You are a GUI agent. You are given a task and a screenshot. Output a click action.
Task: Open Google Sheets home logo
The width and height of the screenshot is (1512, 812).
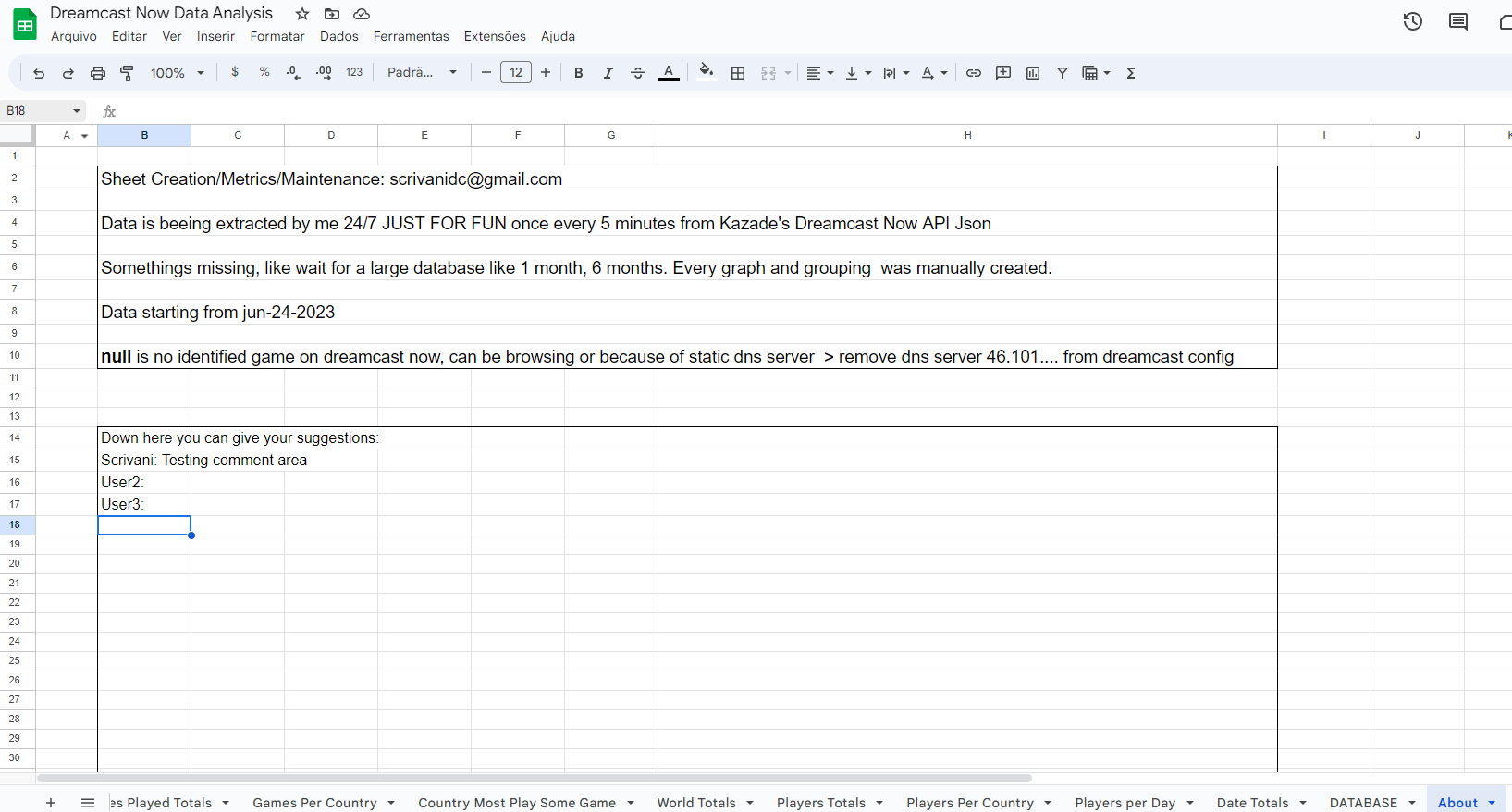tap(25, 25)
